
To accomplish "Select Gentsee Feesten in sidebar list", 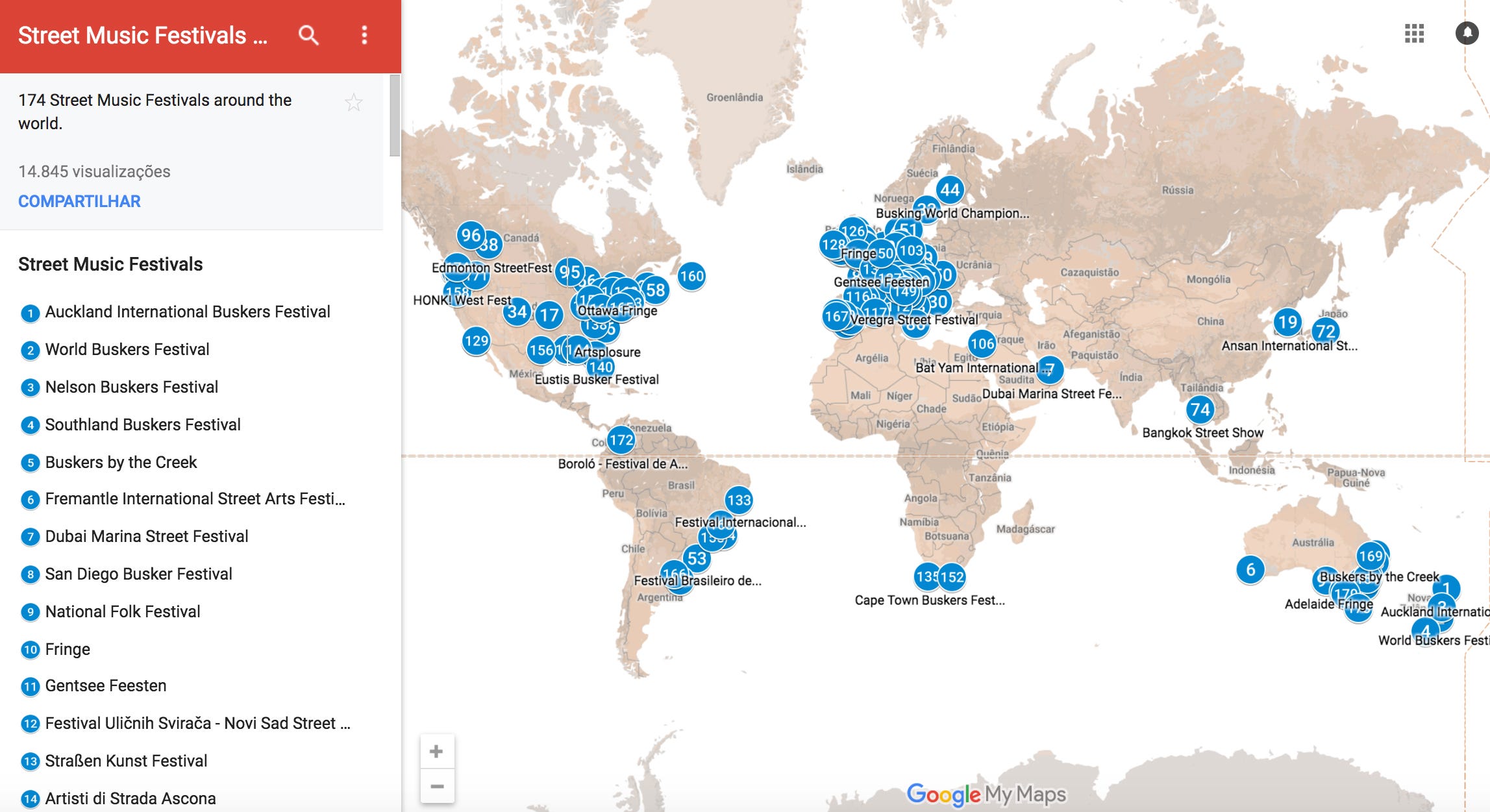I will (x=93, y=686).
